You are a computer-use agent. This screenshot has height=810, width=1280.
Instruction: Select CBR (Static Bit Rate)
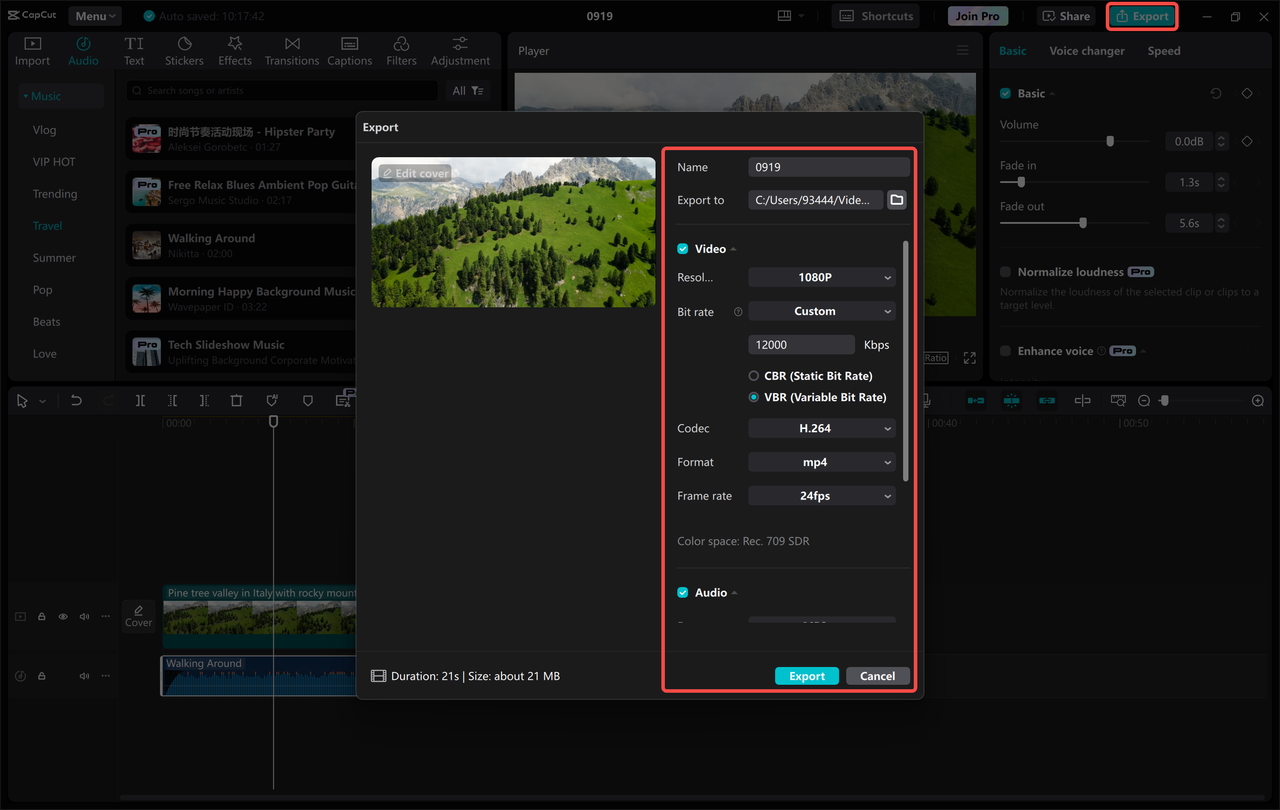(x=754, y=376)
